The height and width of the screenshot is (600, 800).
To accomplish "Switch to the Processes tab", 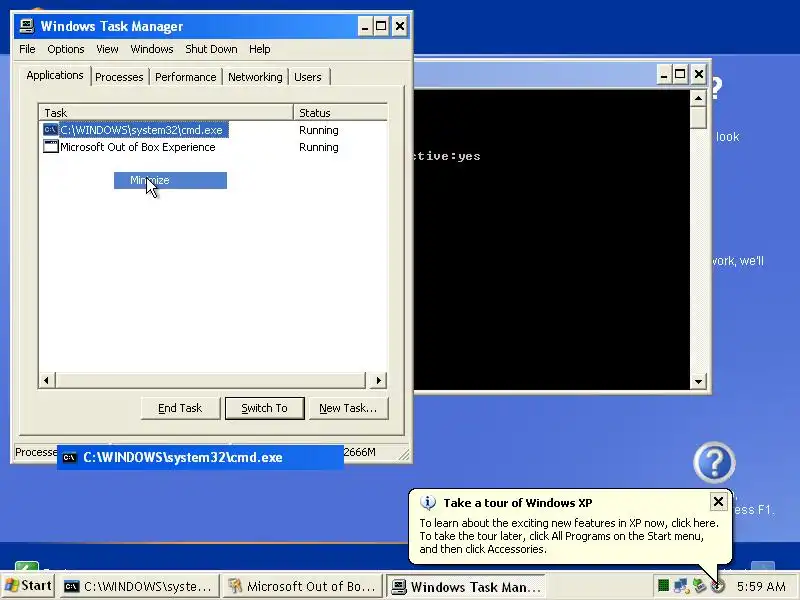I will pos(119,77).
